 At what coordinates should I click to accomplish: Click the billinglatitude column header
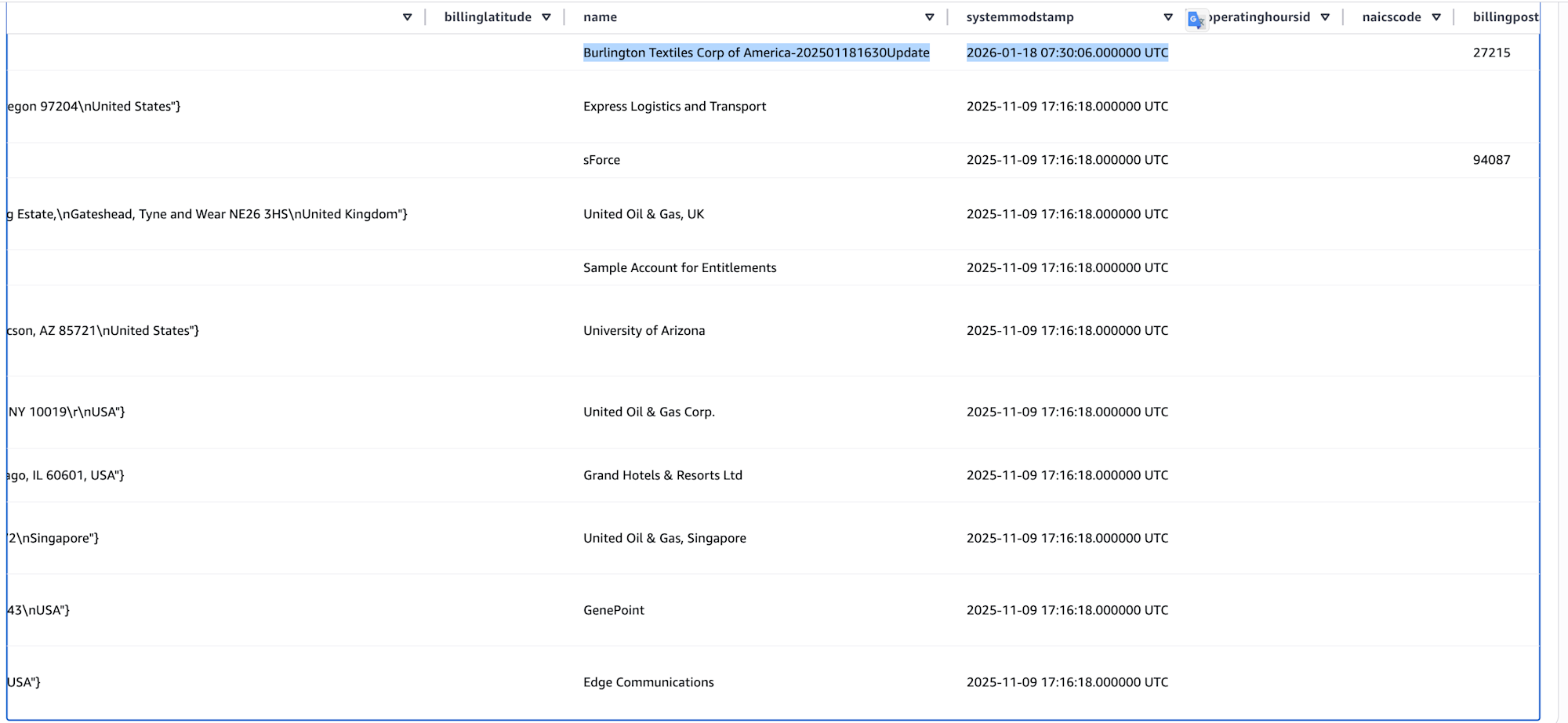click(x=487, y=16)
